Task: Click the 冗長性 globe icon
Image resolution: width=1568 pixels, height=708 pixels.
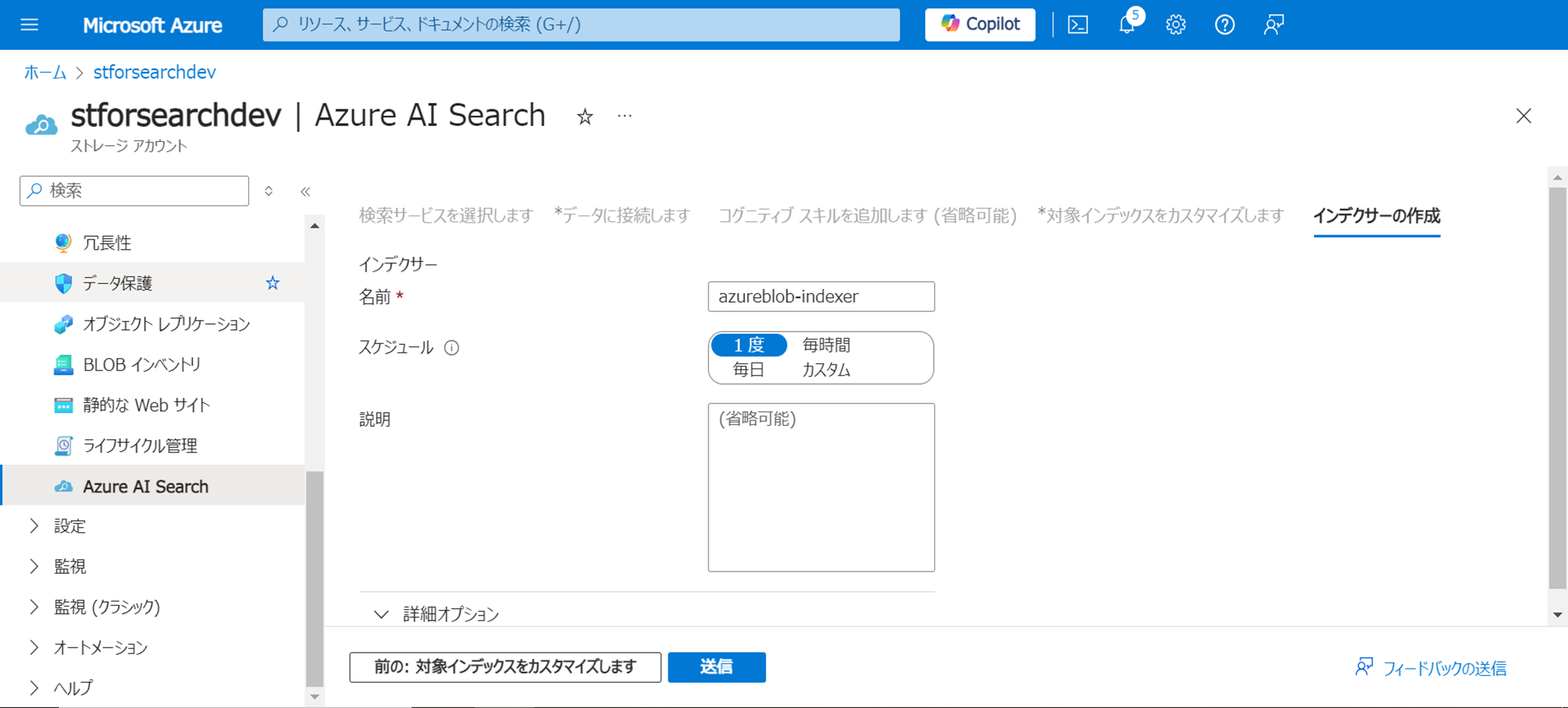Action: click(x=63, y=242)
